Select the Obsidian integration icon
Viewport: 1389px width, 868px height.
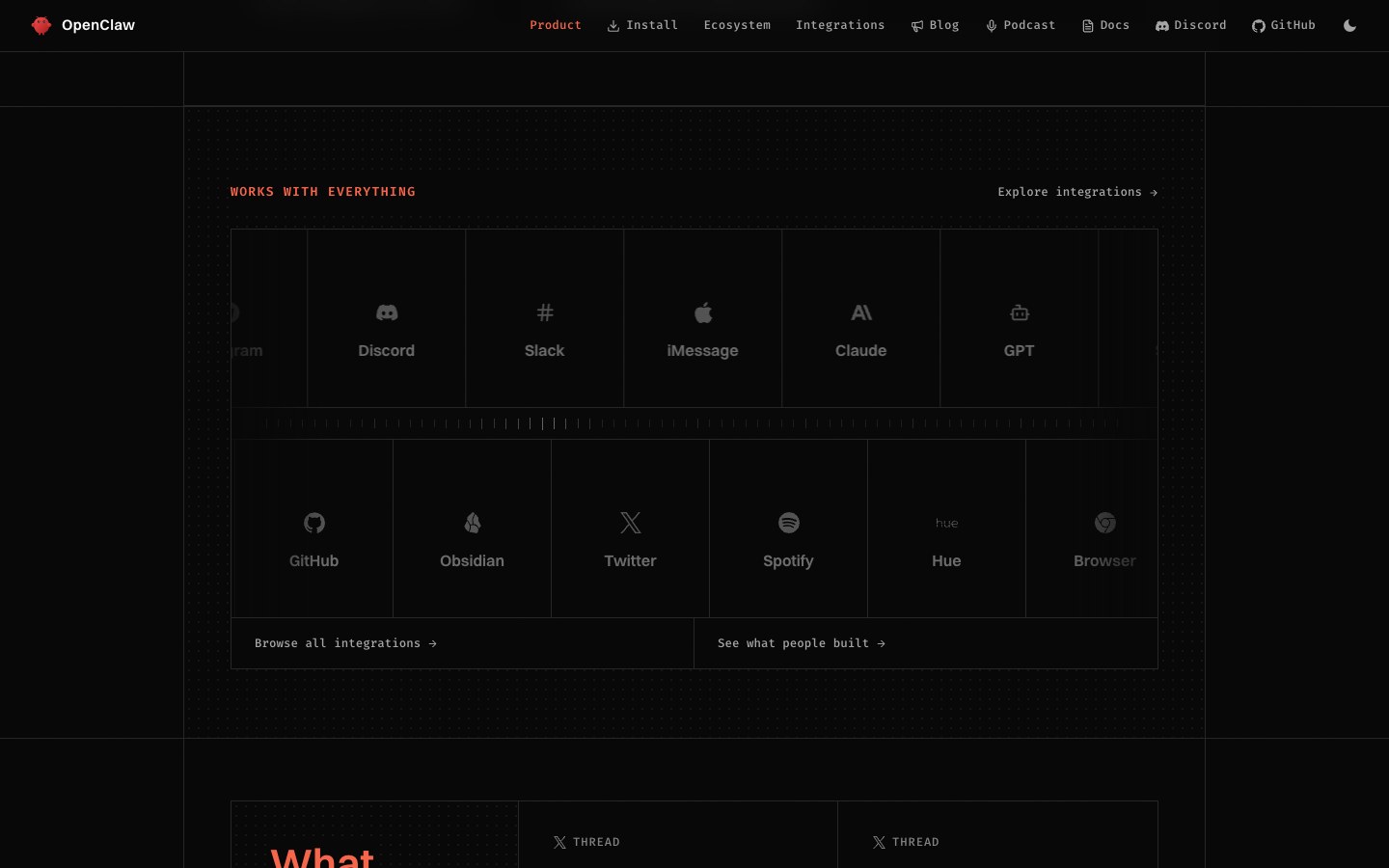point(473,523)
